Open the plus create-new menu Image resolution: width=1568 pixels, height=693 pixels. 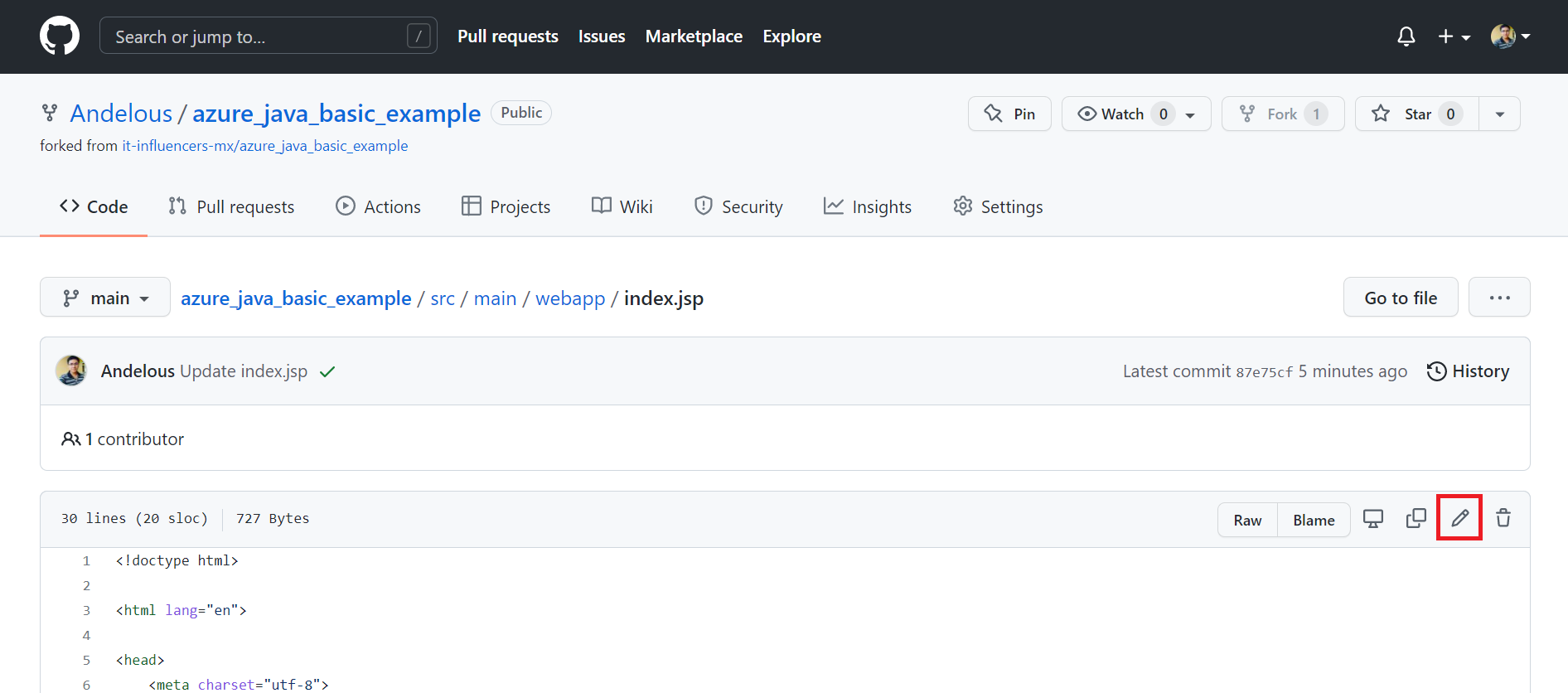(x=1454, y=36)
